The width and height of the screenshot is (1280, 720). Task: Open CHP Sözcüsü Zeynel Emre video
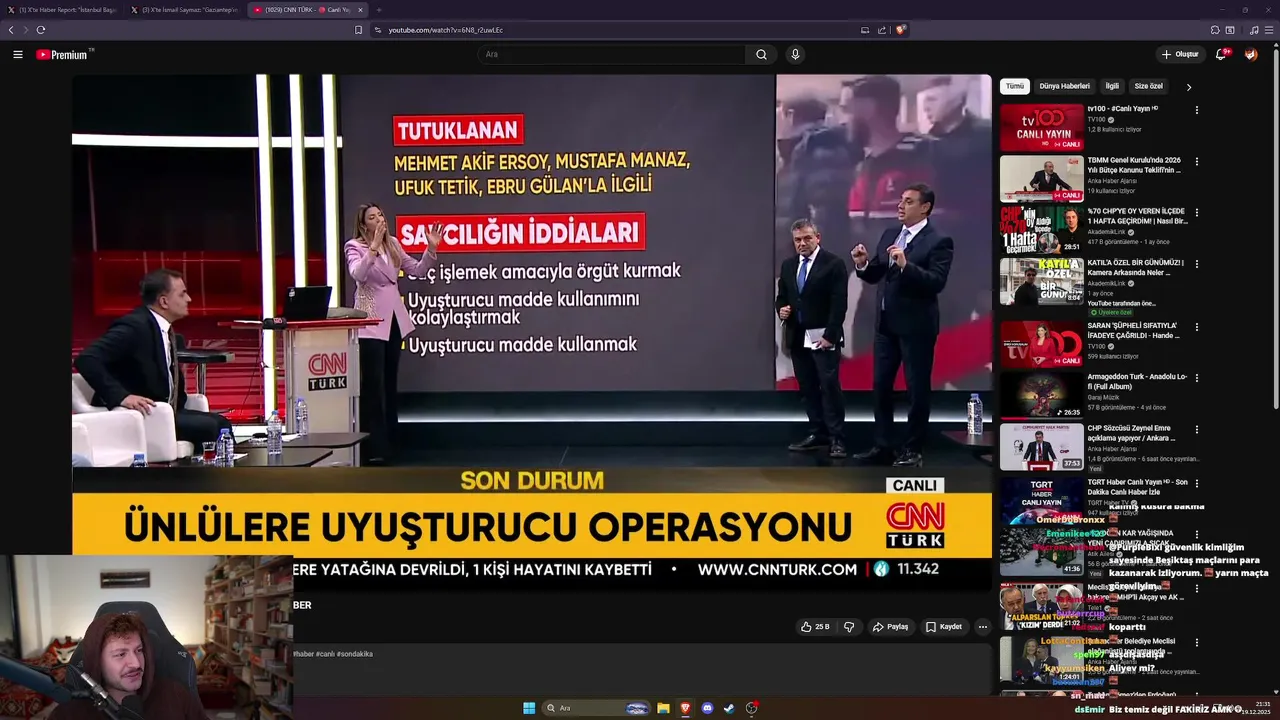click(1131, 433)
